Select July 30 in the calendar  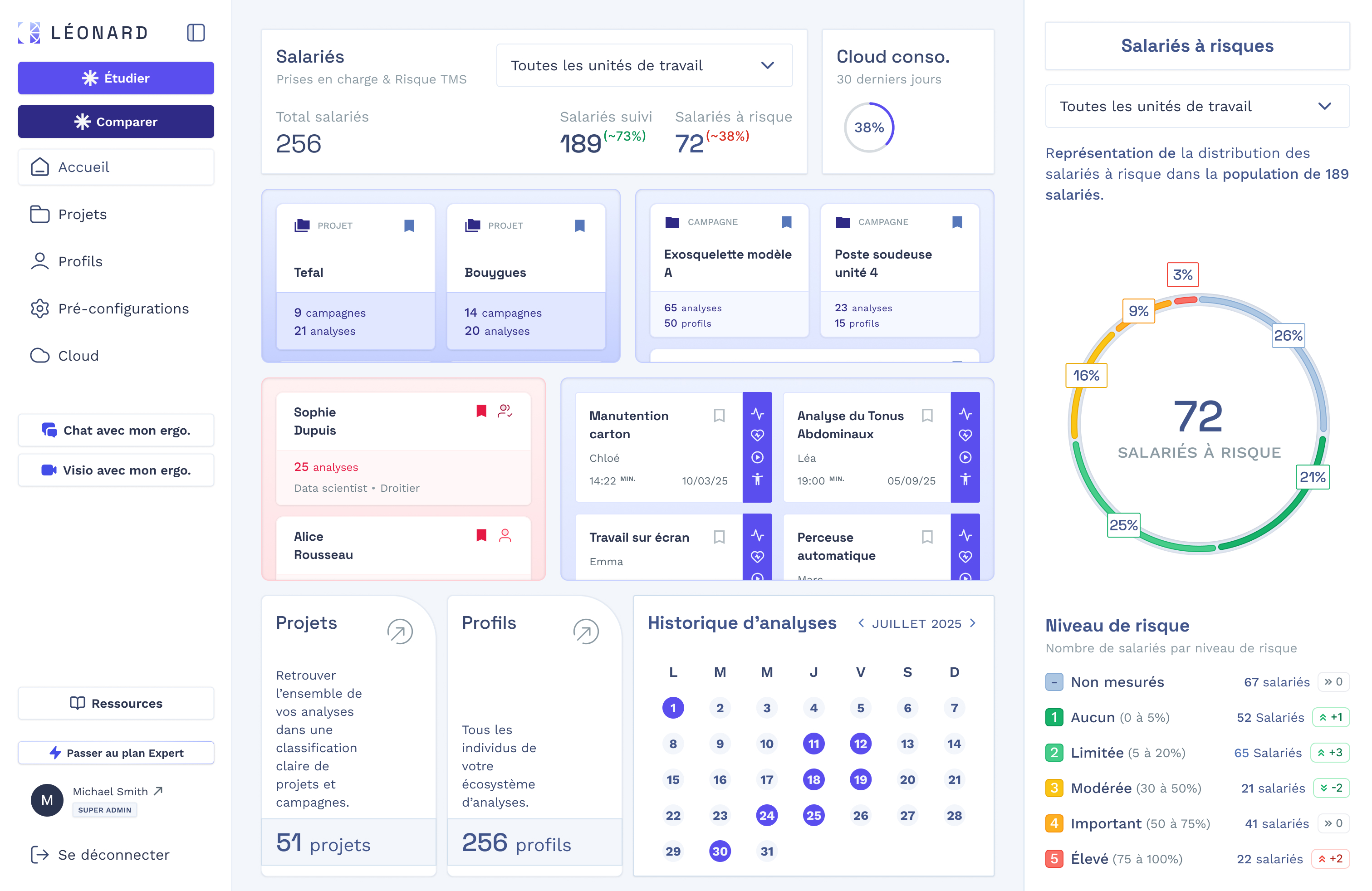[720, 851]
